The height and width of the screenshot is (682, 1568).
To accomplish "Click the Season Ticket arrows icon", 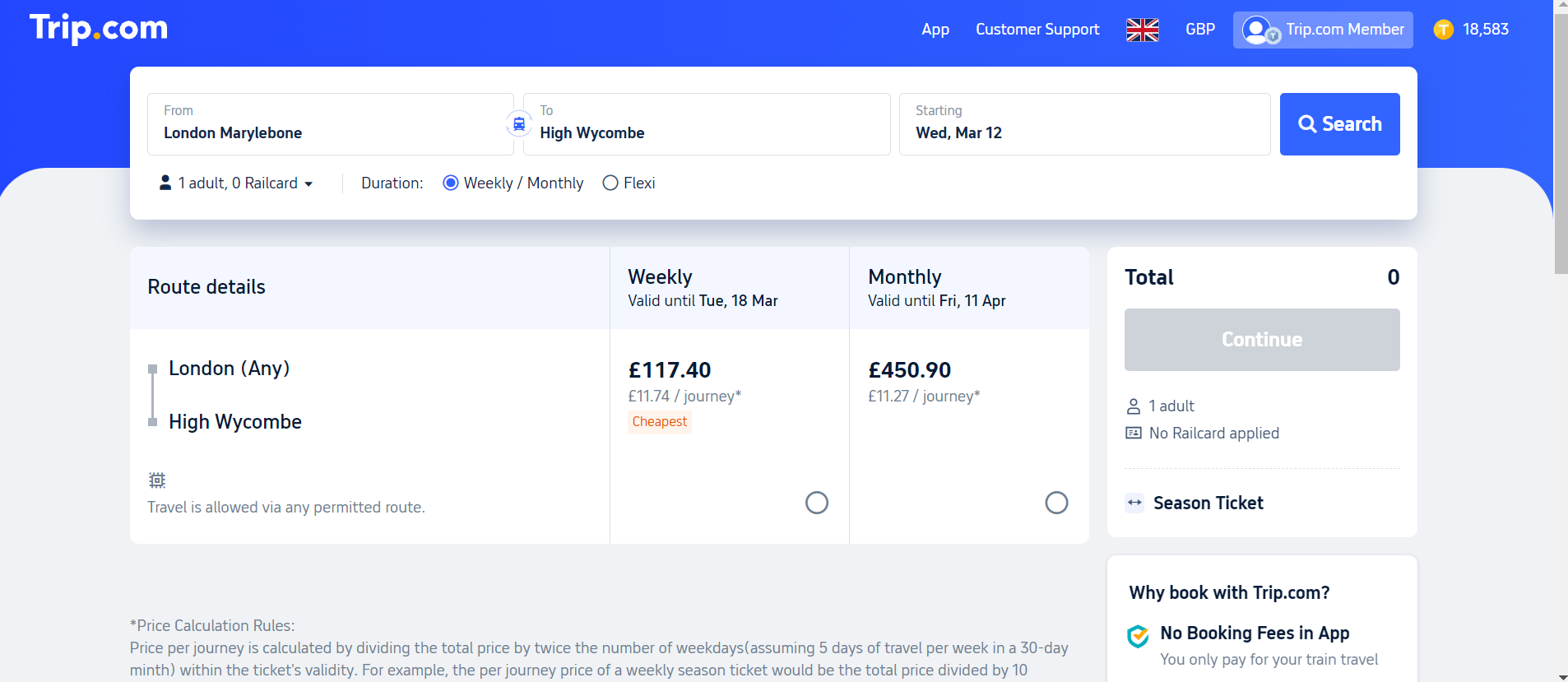I will tap(1134, 503).
